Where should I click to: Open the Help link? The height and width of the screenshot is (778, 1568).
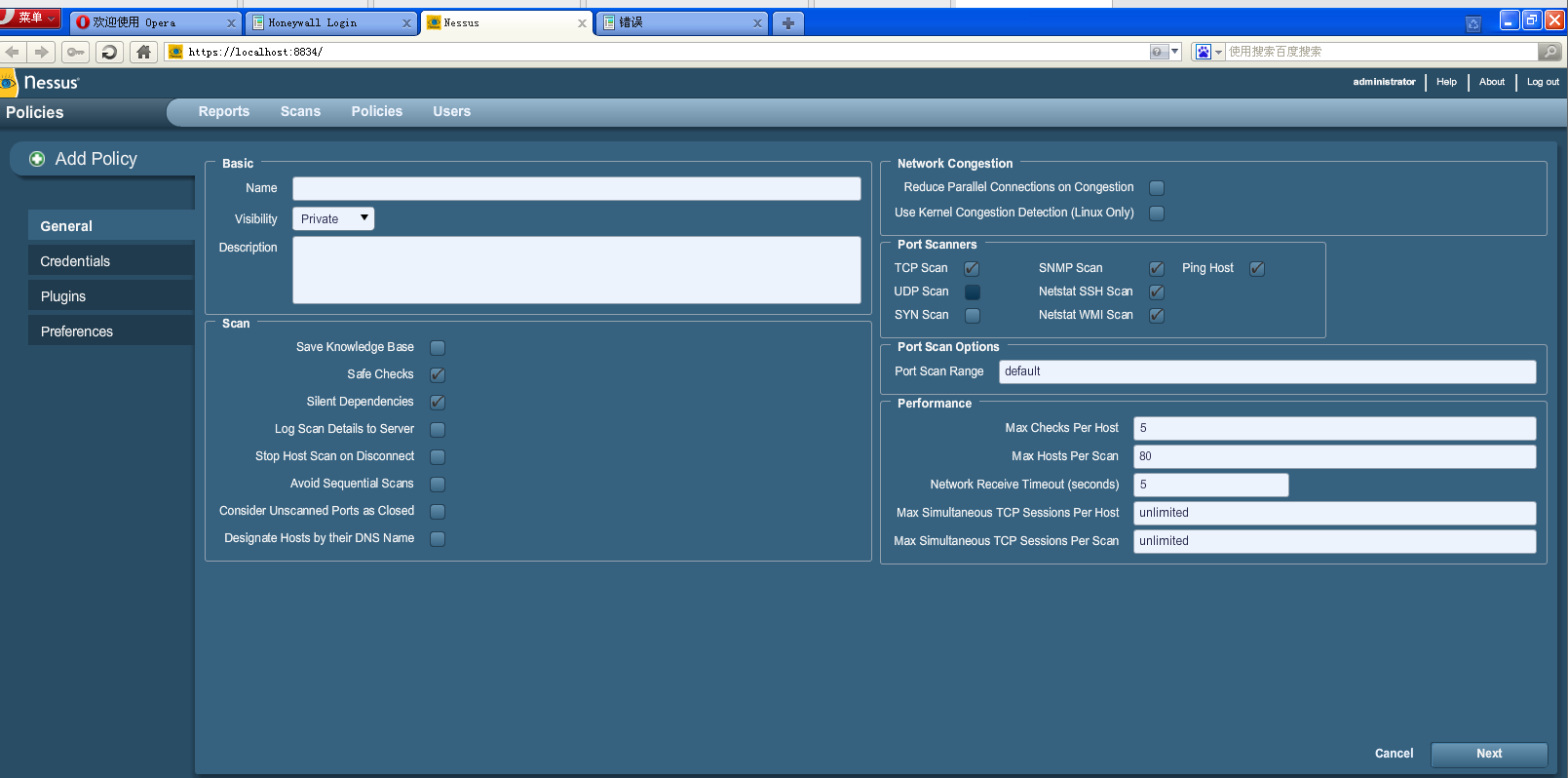click(x=1446, y=82)
